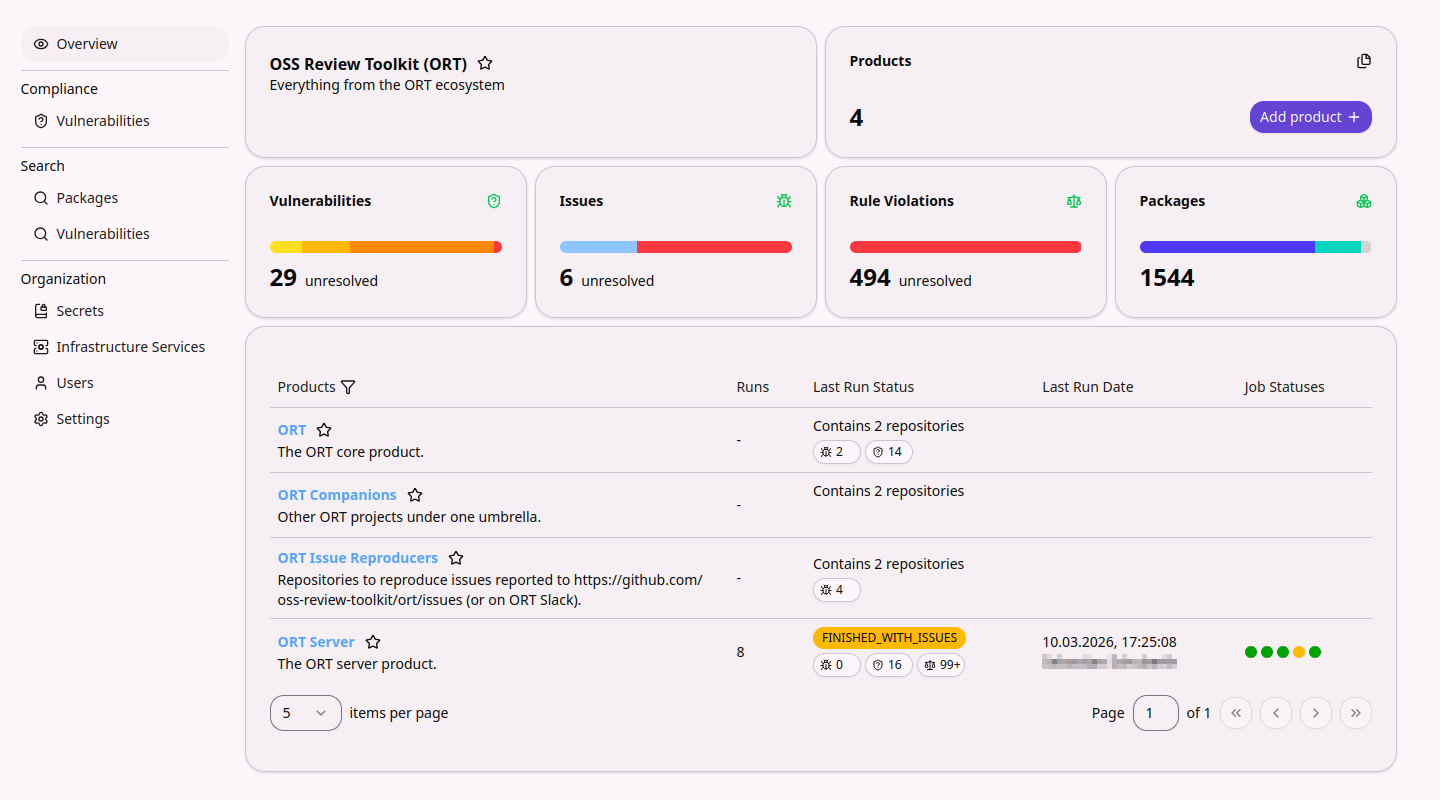Image resolution: width=1440 pixels, height=800 pixels.
Task: Click the scales icon in Rule Violations card
Action: (x=1074, y=201)
